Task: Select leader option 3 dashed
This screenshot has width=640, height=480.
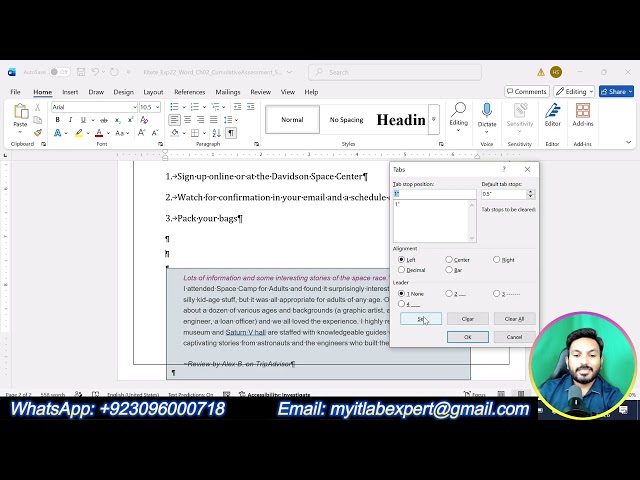Action: coord(496,293)
